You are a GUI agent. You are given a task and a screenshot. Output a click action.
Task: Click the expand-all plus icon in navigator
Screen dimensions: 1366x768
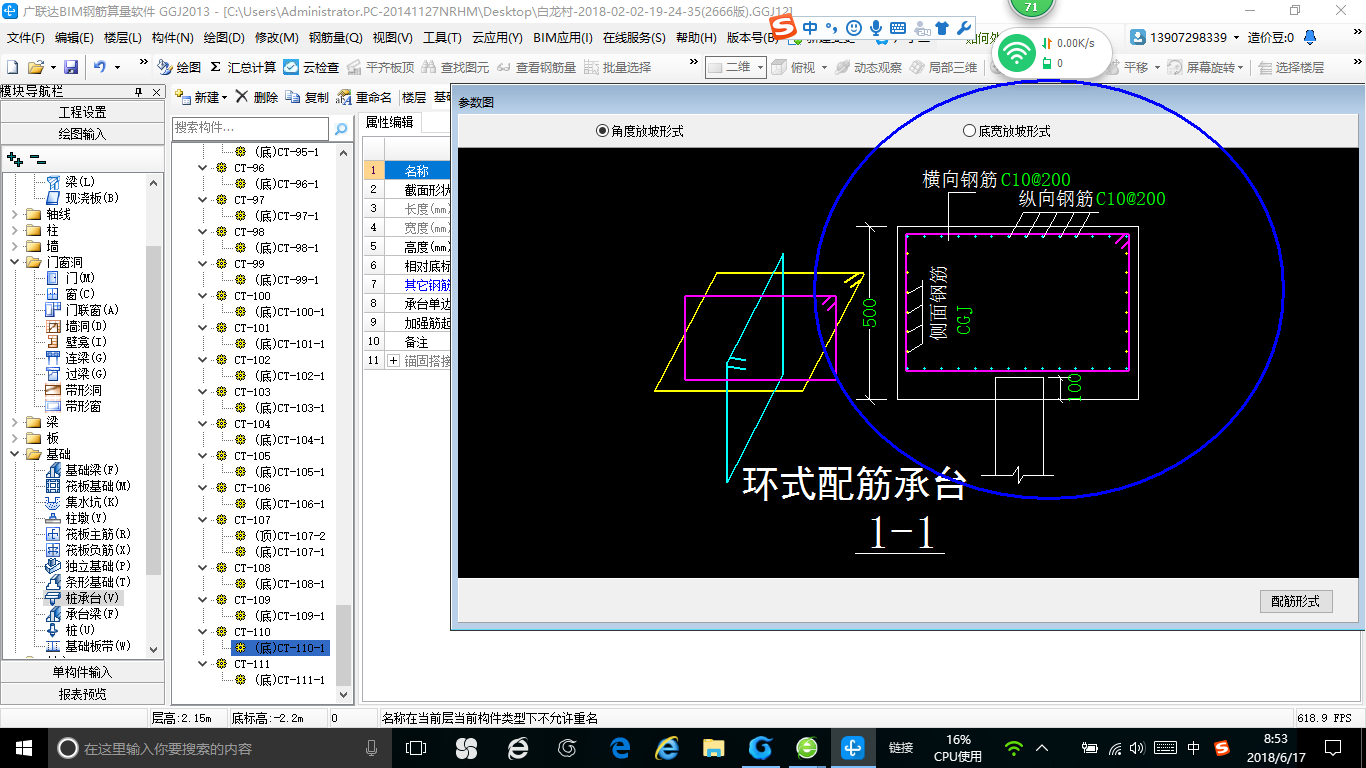pyautogui.click(x=15, y=159)
